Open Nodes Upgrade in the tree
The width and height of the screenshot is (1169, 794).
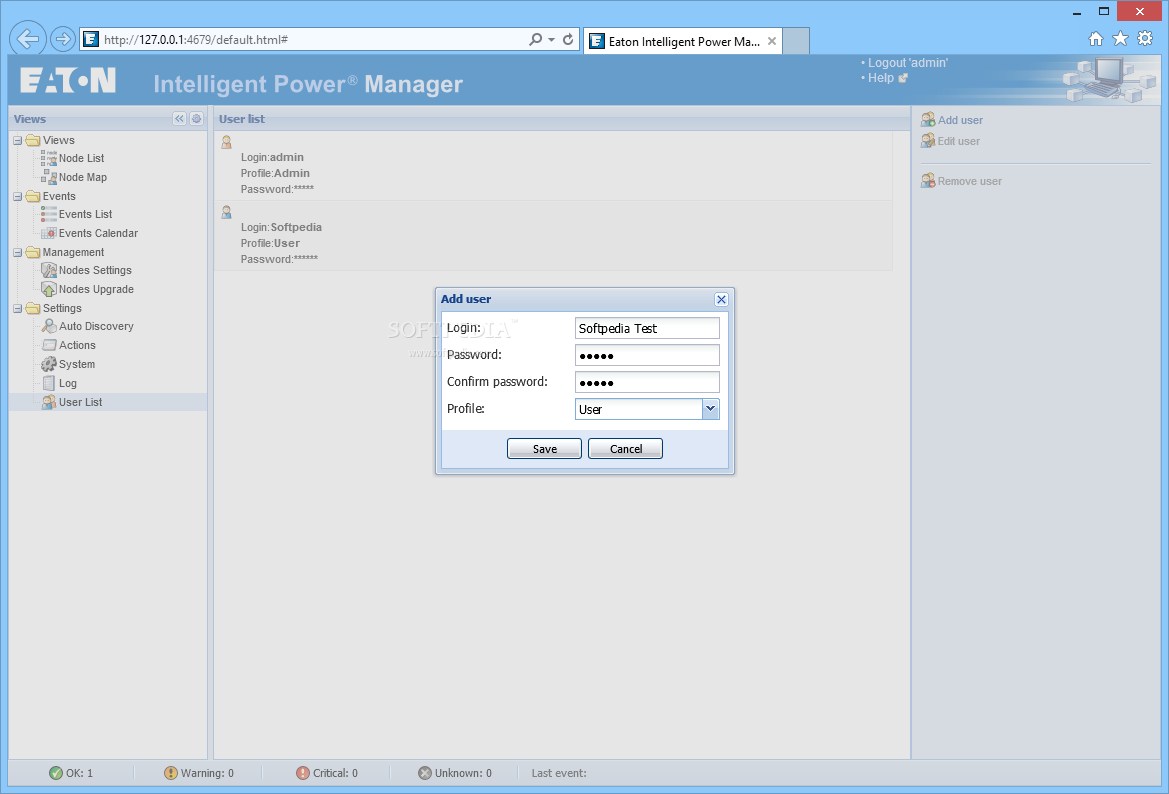click(x=96, y=289)
